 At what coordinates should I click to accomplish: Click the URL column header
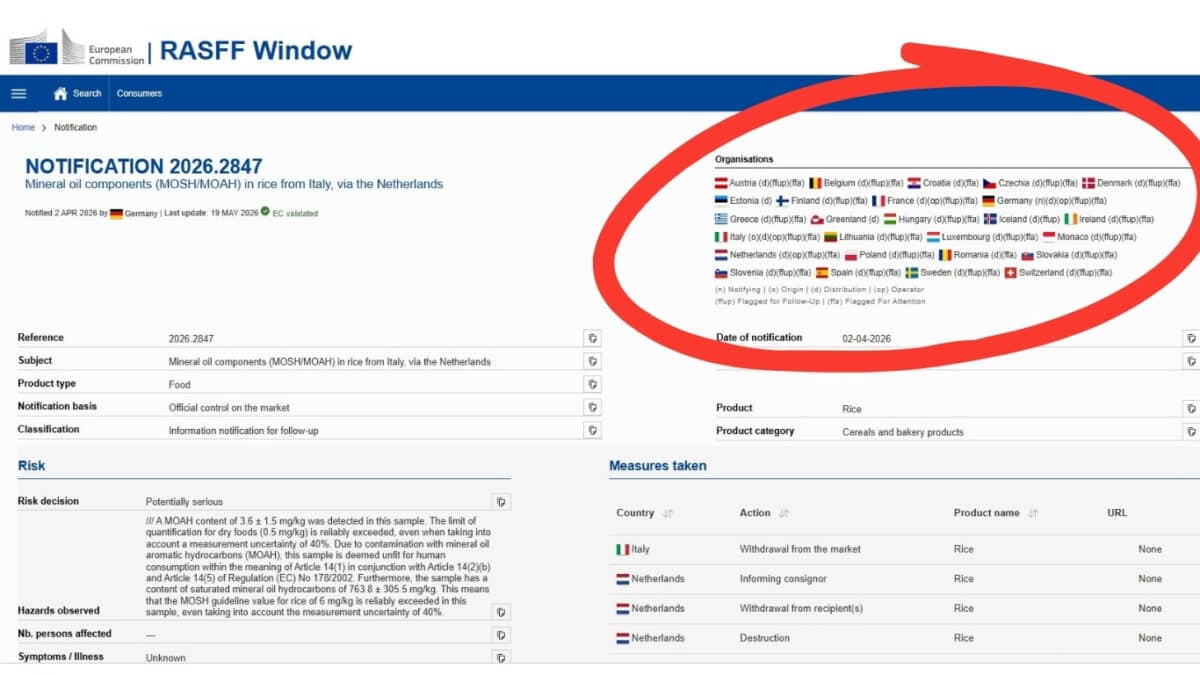tap(1117, 513)
